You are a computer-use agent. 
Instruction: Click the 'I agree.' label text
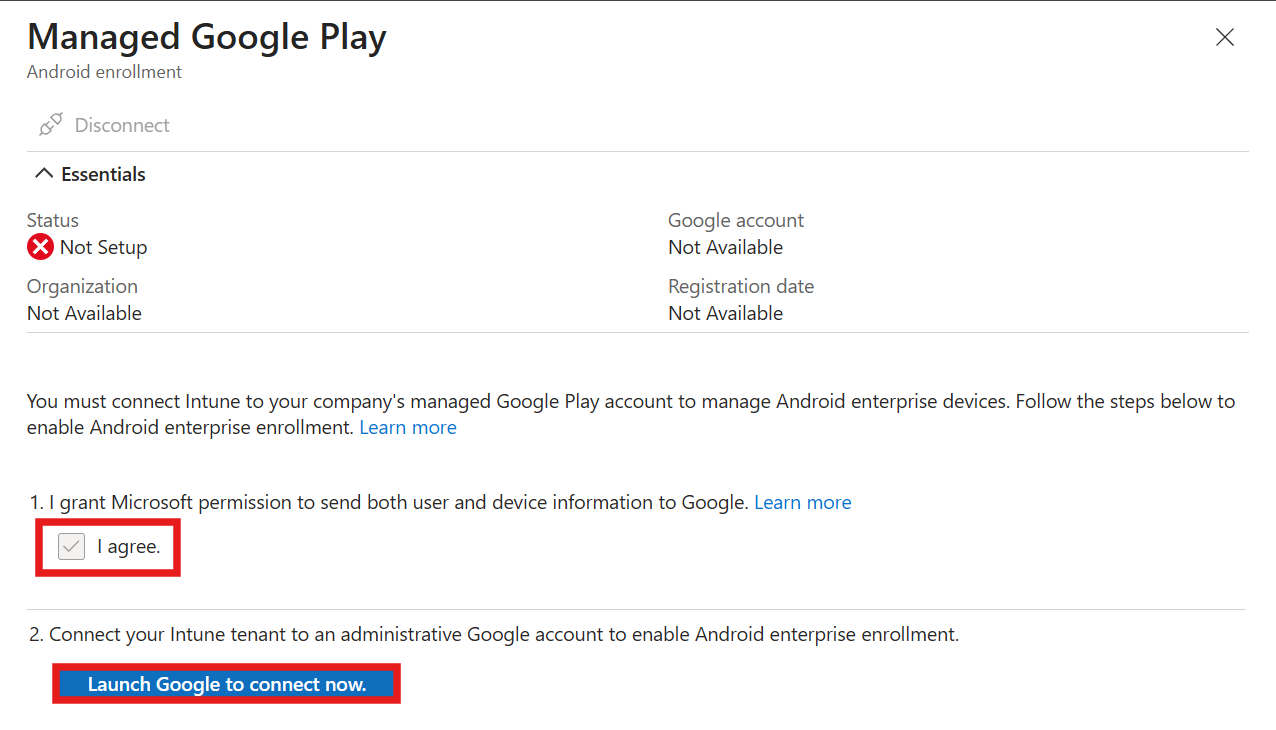click(129, 547)
